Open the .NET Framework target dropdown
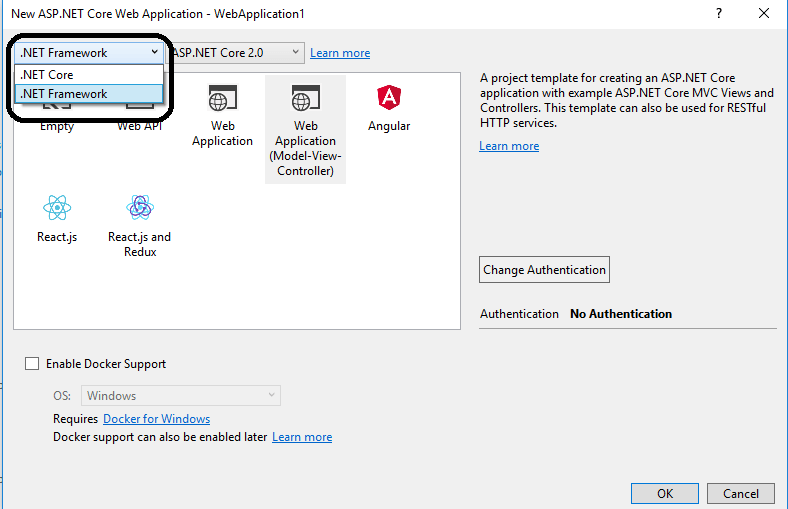Image resolution: width=788 pixels, height=509 pixels. (89, 53)
